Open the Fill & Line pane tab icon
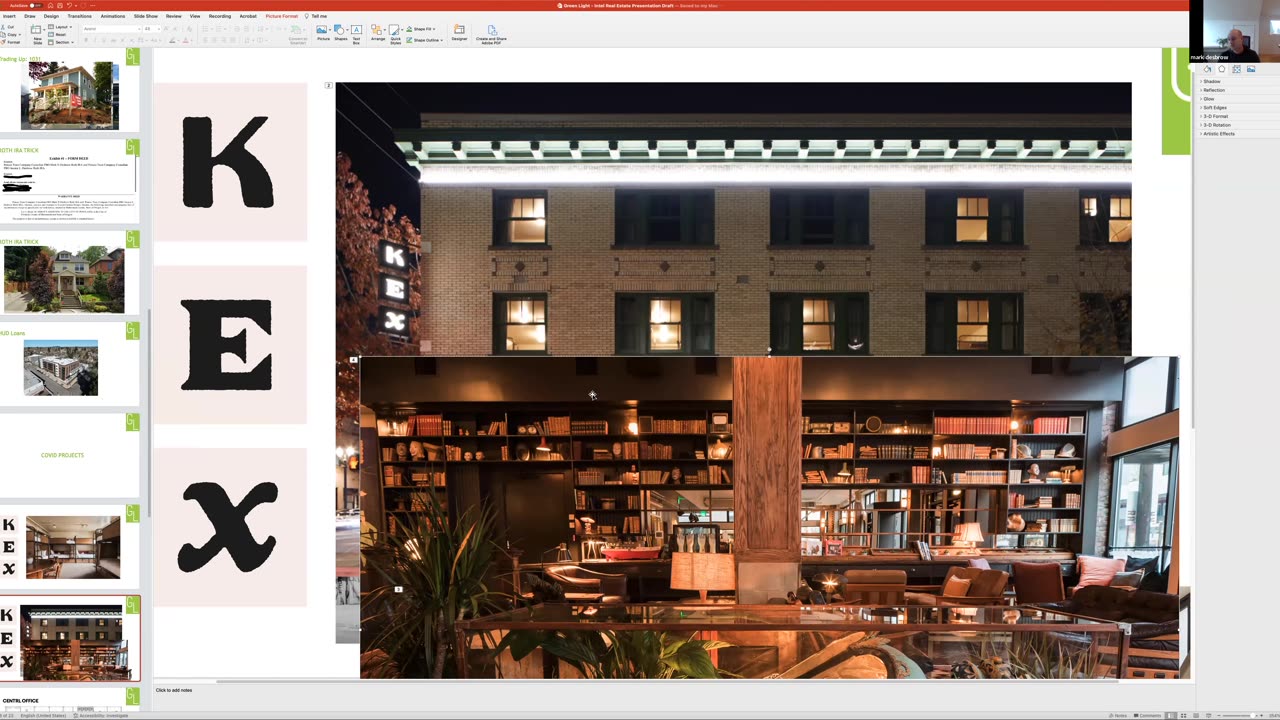Image resolution: width=1280 pixels, height=720 pixels. pos(1207,69)
